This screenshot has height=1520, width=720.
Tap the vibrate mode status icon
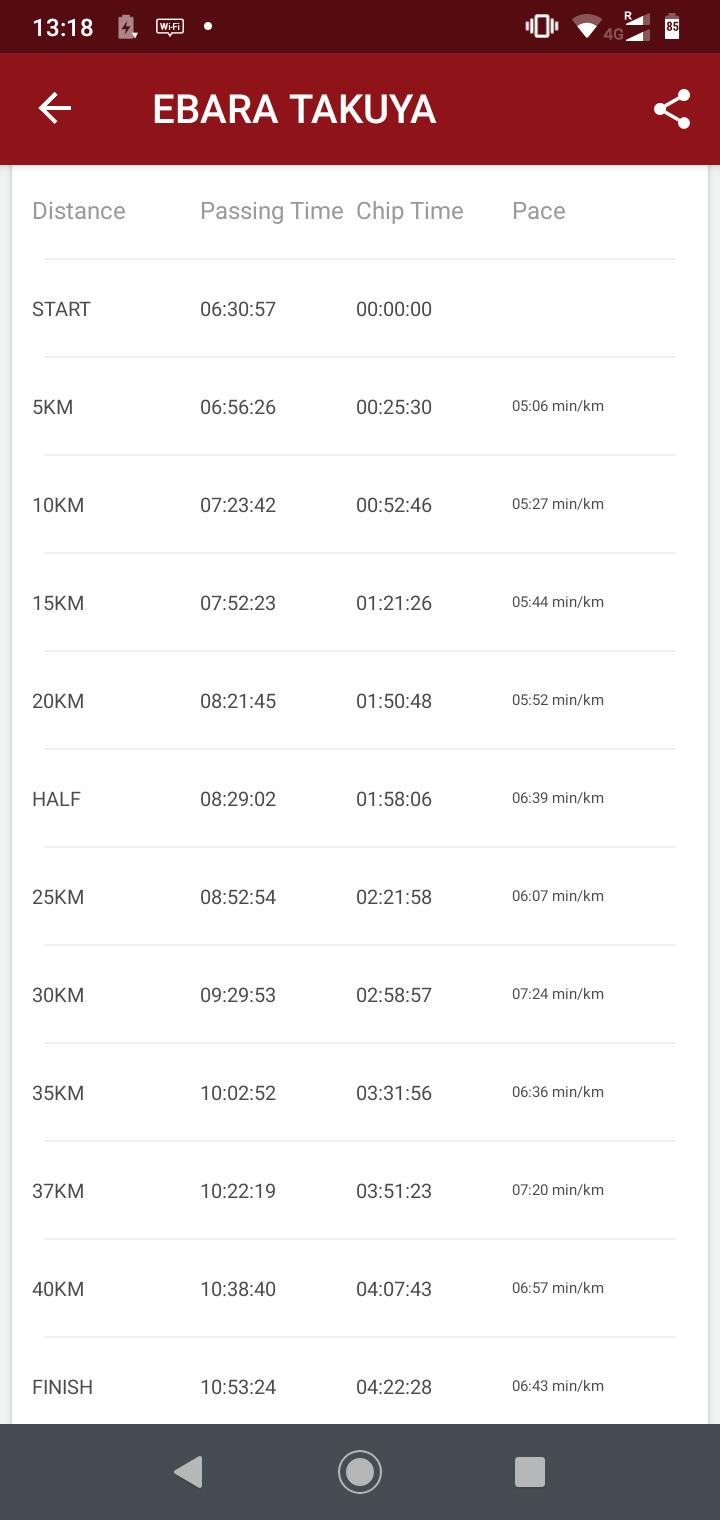tap(541, 27)
